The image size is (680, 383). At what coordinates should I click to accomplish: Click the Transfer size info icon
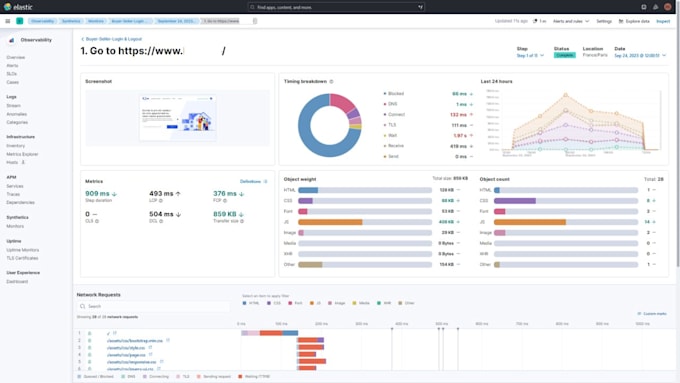click(x=242, y=221)
